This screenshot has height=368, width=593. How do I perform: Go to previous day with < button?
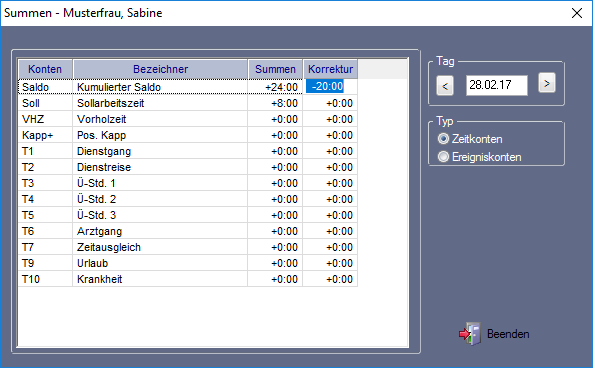(445, 86)
